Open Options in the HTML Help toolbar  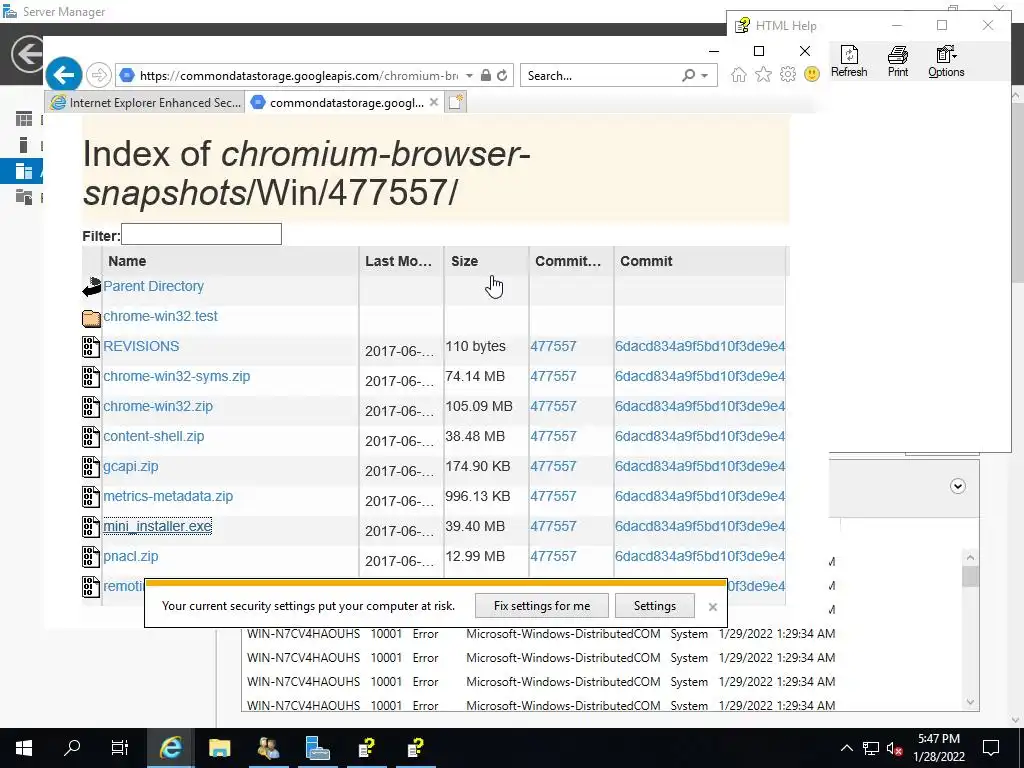946,61
